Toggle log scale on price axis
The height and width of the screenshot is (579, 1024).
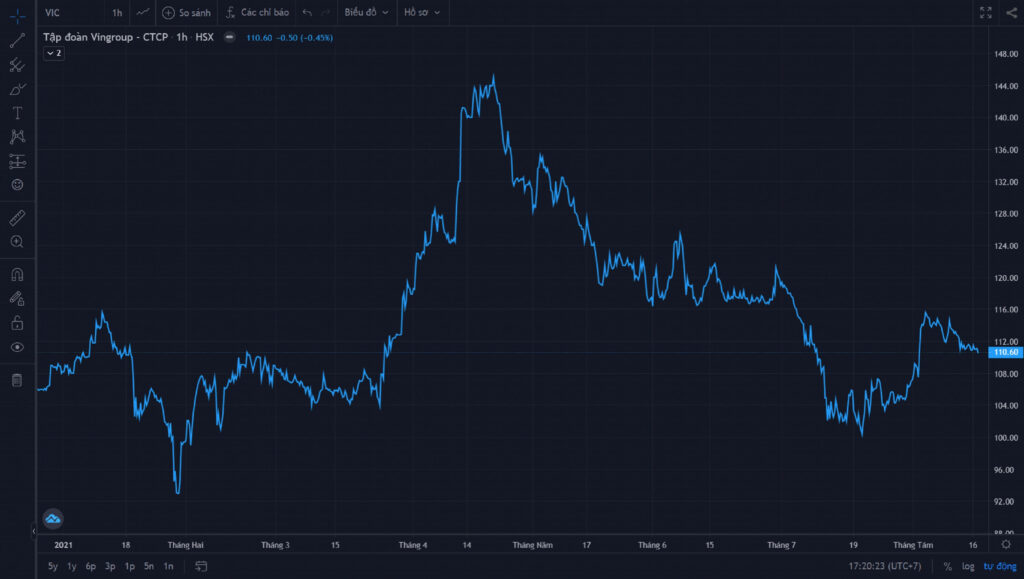tap(968, 566)
